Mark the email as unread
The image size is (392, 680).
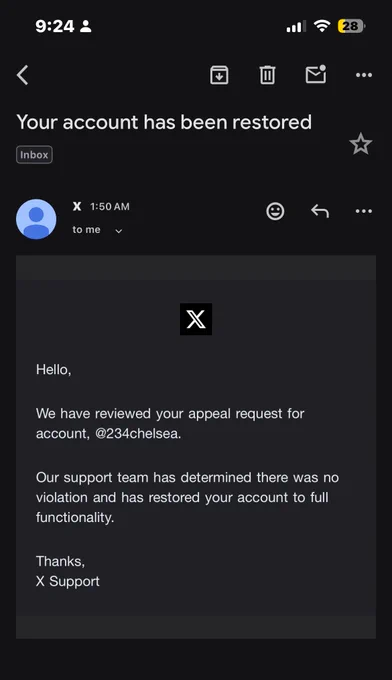316,74
